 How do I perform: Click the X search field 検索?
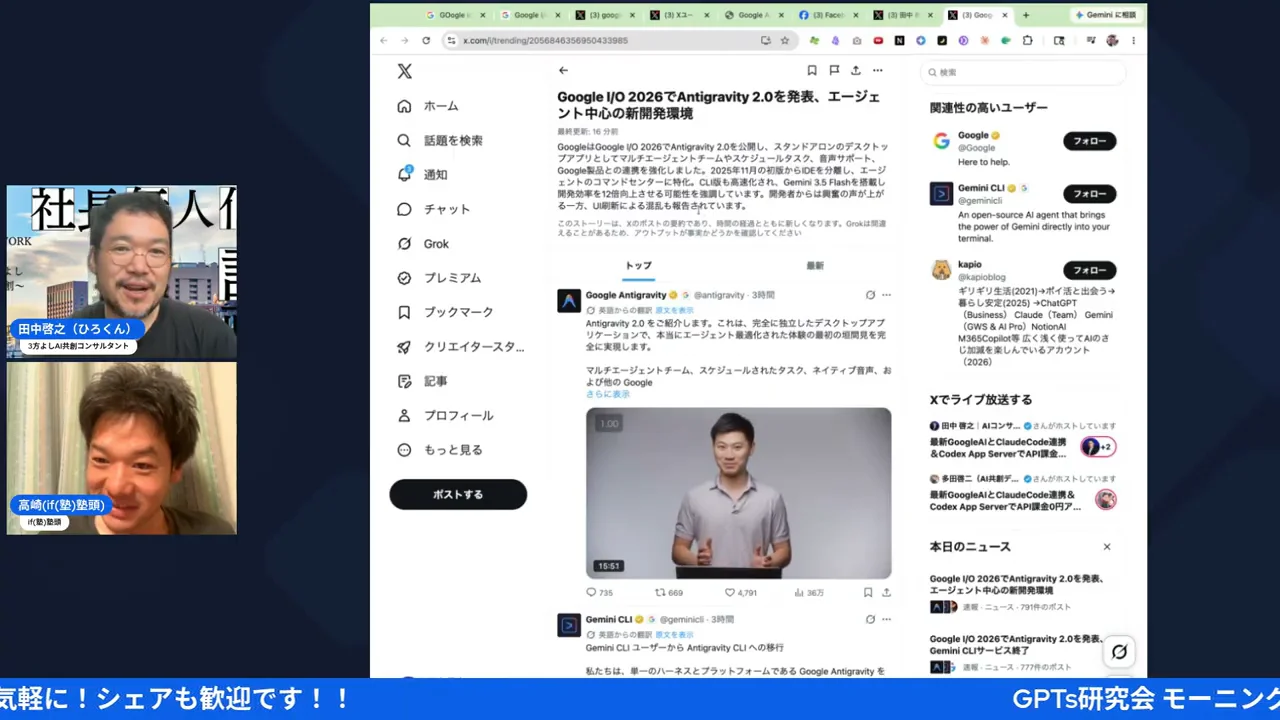coord(1024,72)
